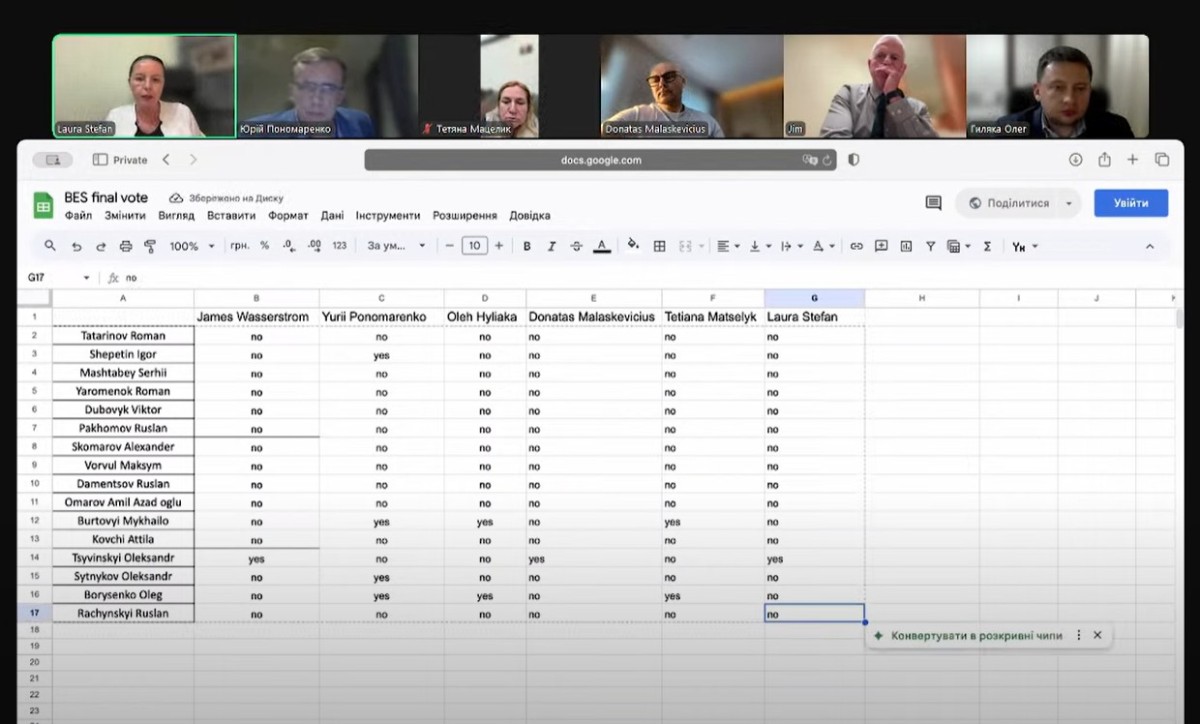Open the Довідка menu
The width and height of the screenshot is (1200, 724).
click(x=530, y=215)
